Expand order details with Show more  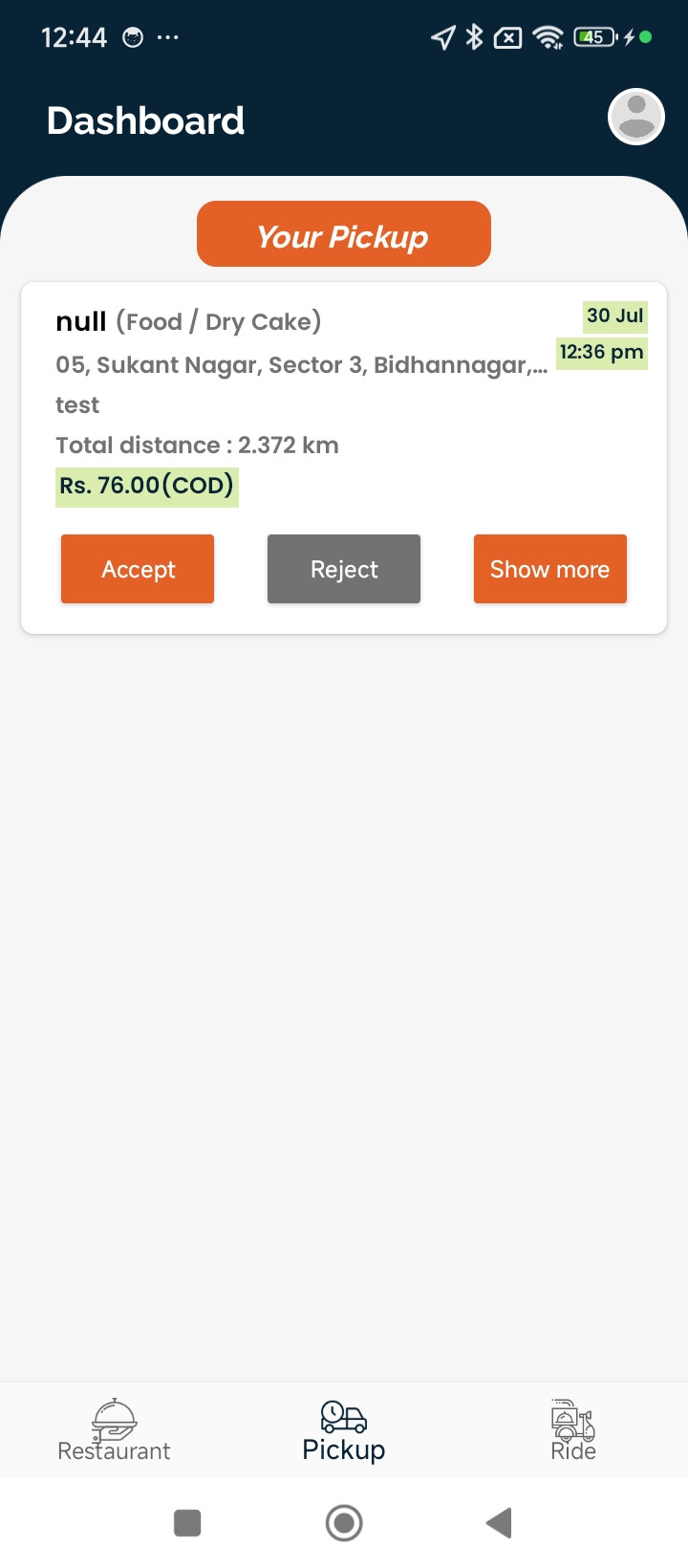click(x=550, y=569)
